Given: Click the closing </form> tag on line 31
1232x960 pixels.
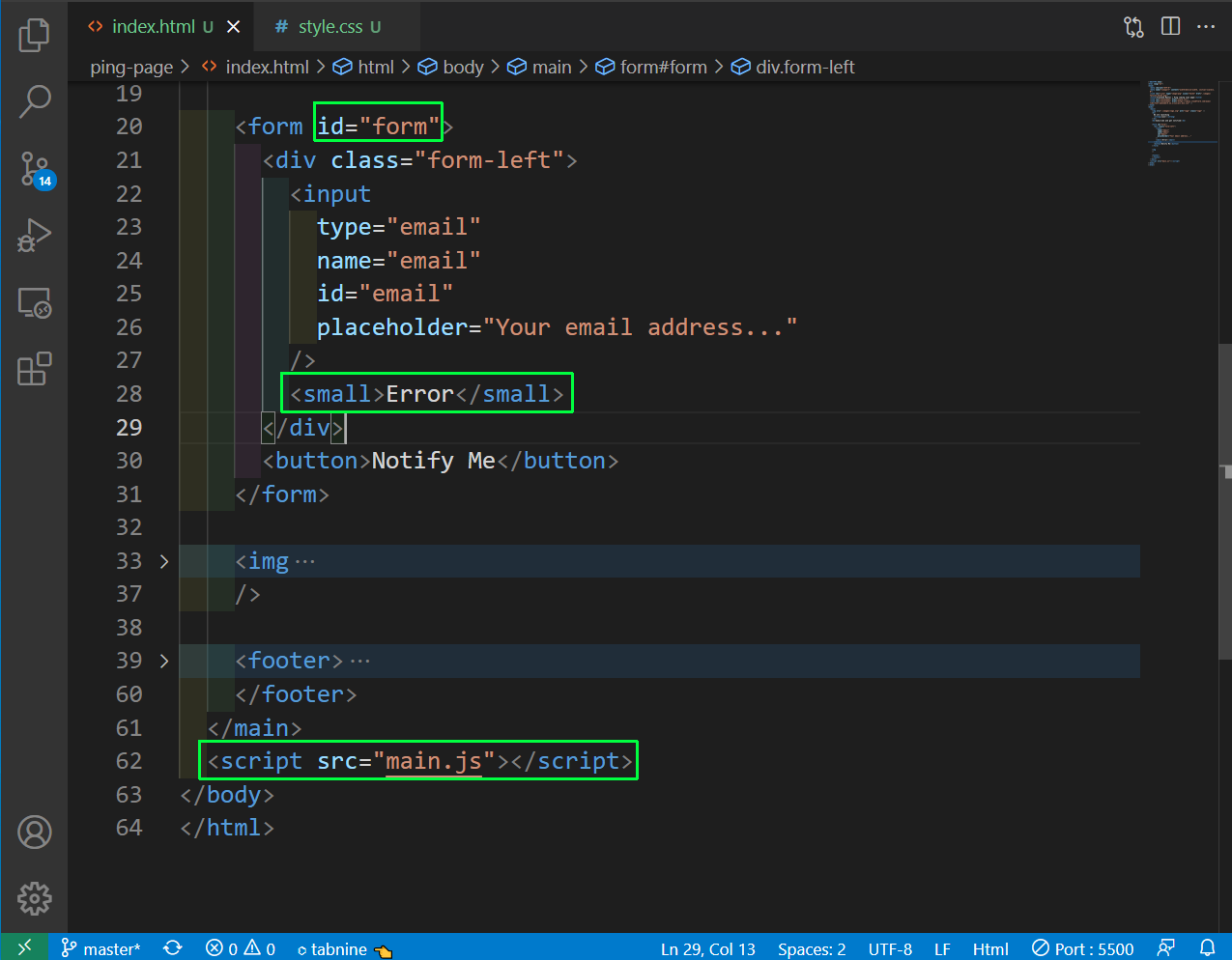Looking at the screenshot, I should click(x=282, y=494).
